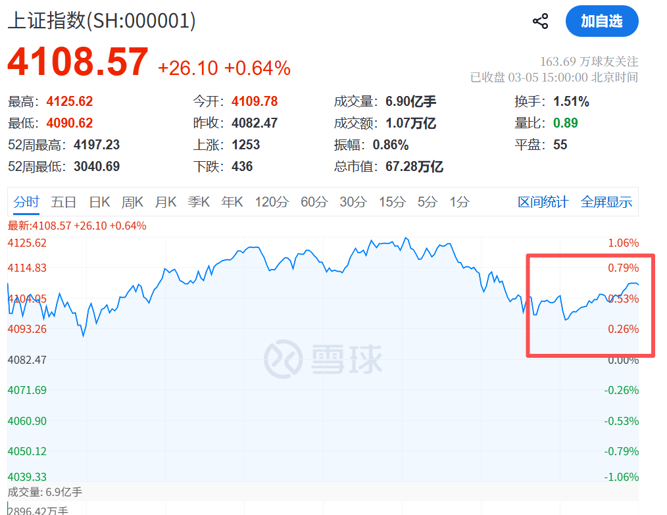The image size is (667, 515).
Task: Select the 60分 interval tab
Action: (x=313, y=202)
